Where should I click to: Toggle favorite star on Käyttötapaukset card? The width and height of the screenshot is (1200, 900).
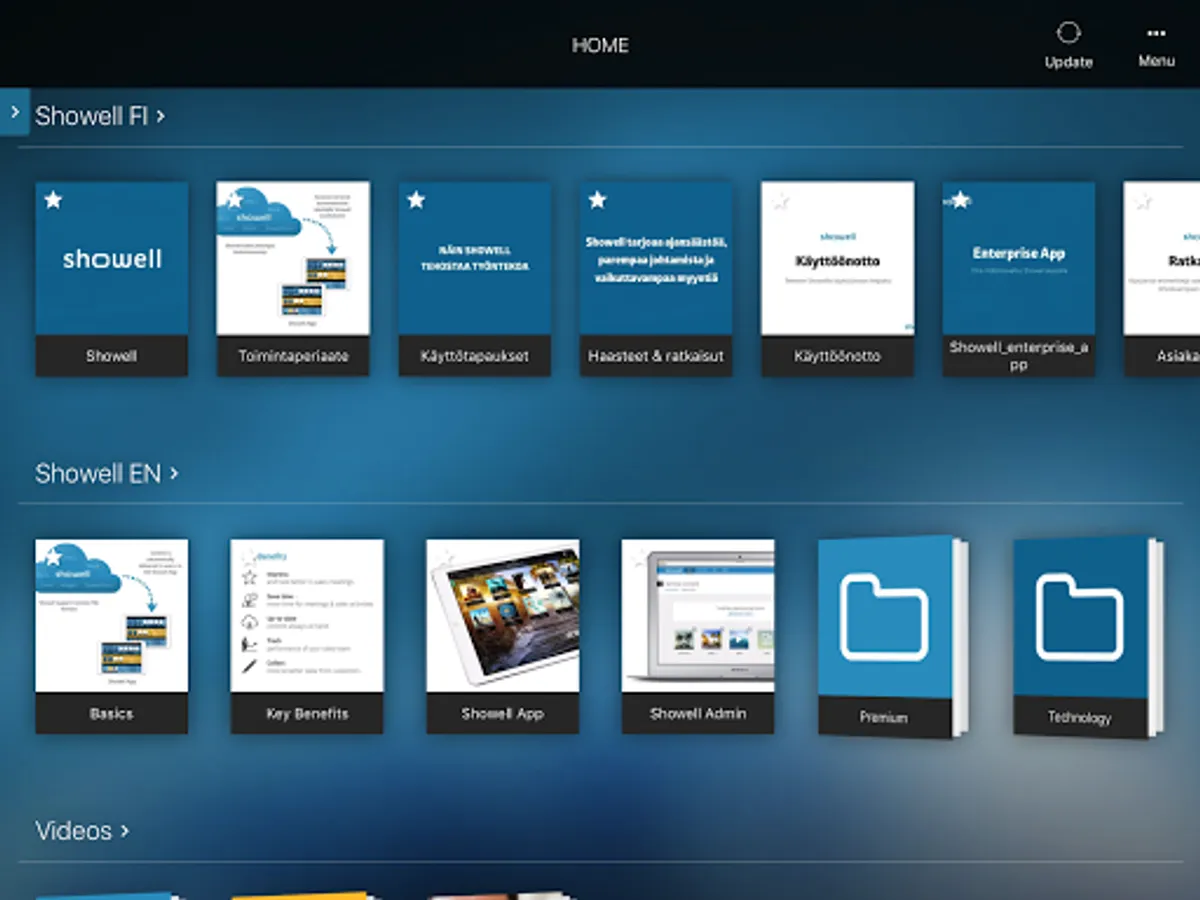(x=416, y=200)
